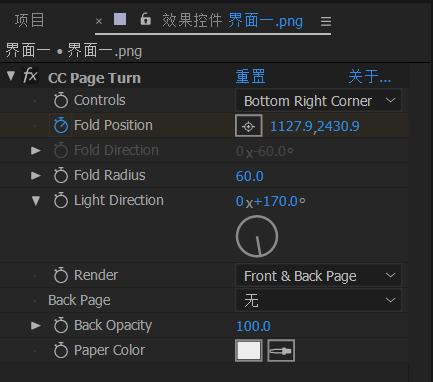Expand the Back Opacity property
This screenshot has width=433, height=382.
click(36, 326)
